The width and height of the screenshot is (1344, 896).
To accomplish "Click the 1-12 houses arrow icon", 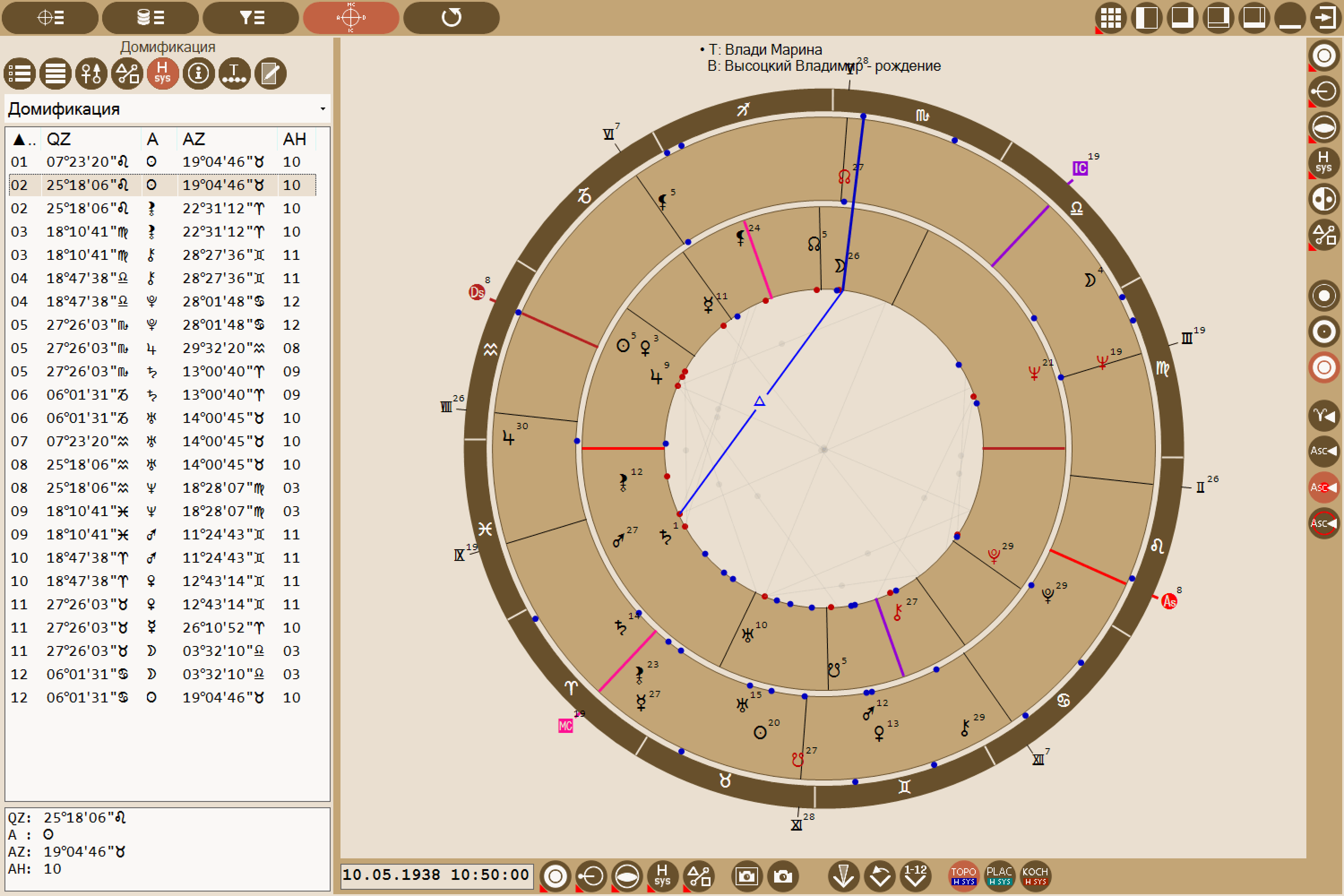I will pyautogui.click(x=915, y=876).
